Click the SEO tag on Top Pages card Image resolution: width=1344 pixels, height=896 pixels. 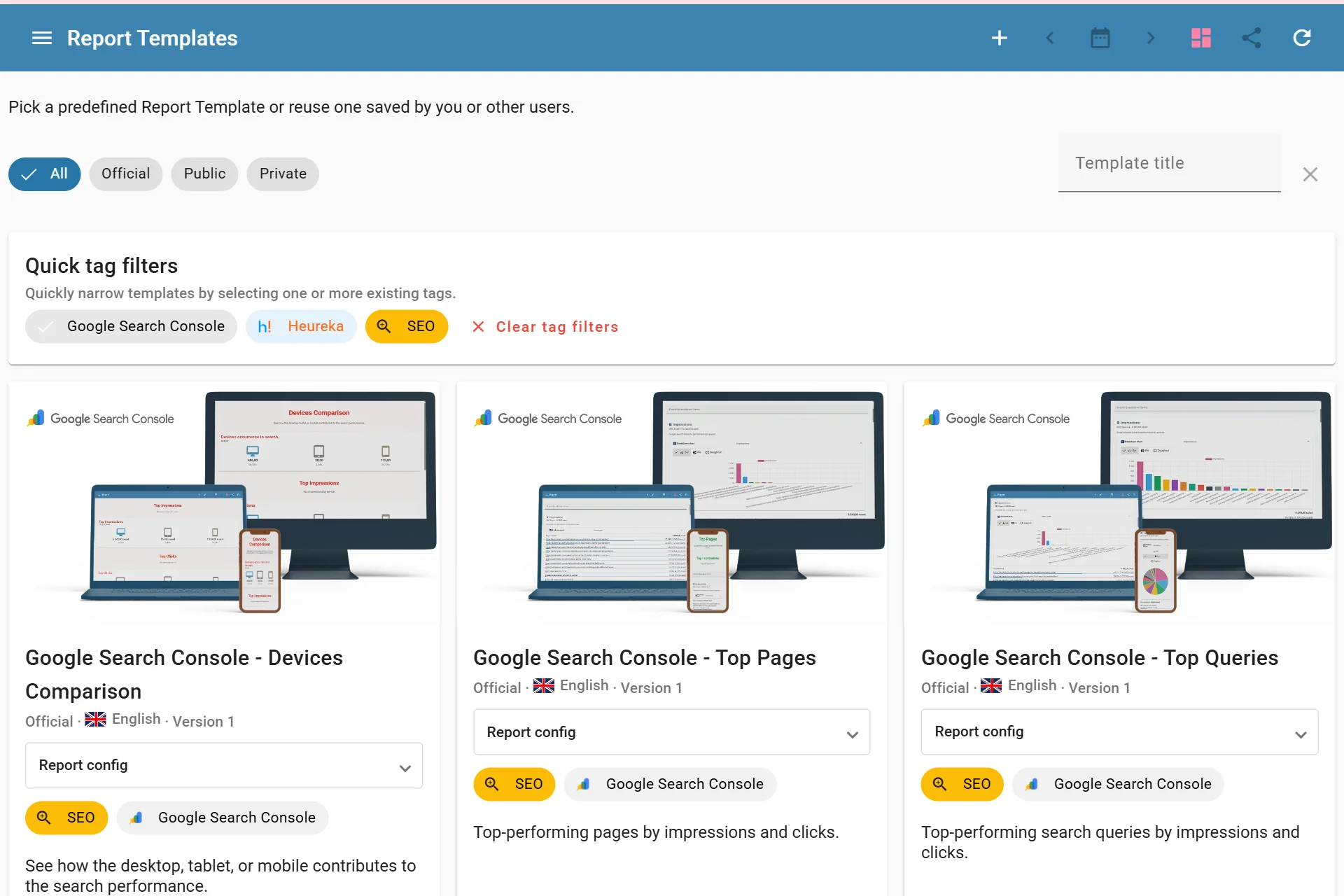click(514, 784)
